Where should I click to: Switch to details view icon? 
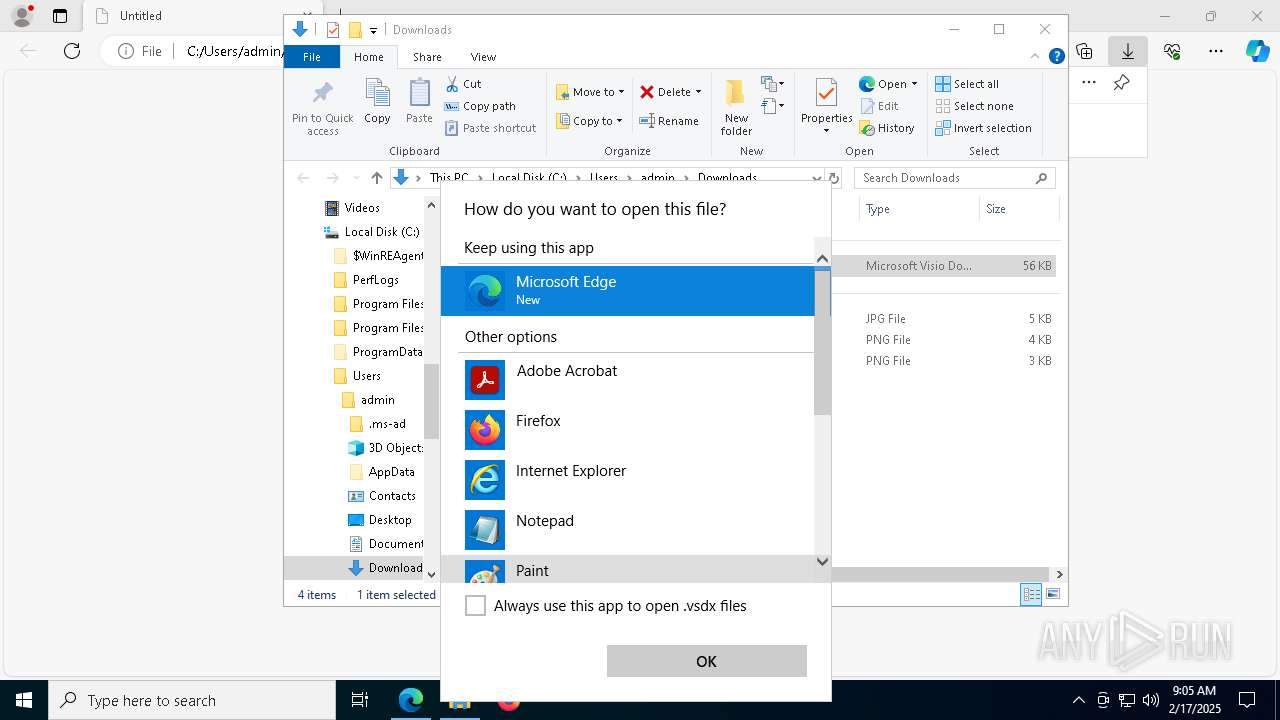tap(1031, 594)
